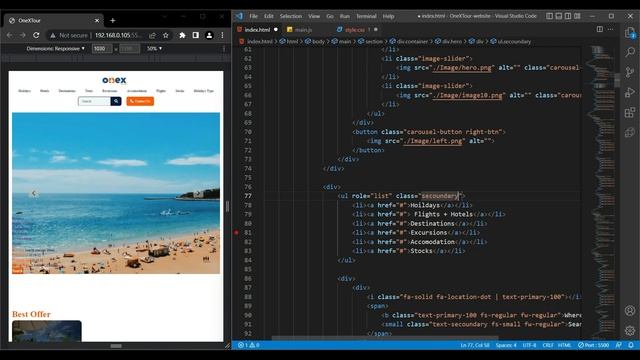This screenshot has height=360, width=640.
Task: Change CRLF end of line sequence
Action: click(x=548, y=345)
